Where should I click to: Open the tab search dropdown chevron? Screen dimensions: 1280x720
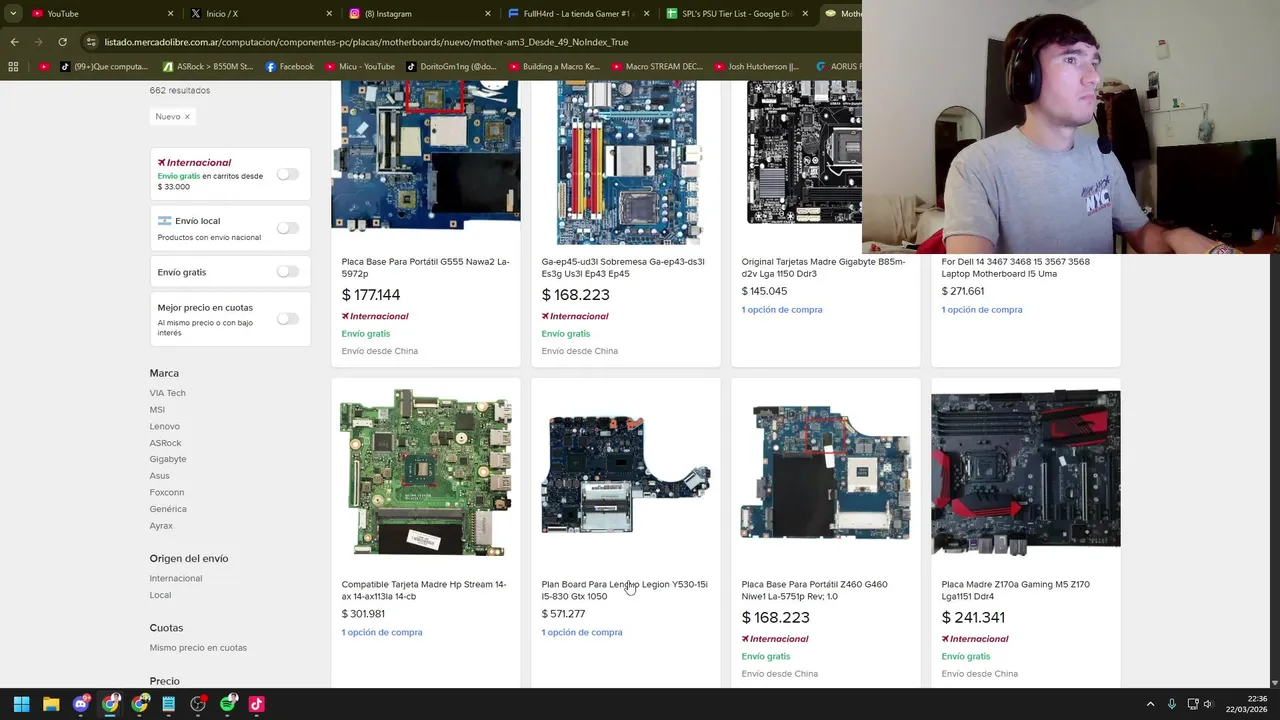(x=13, y=14)
